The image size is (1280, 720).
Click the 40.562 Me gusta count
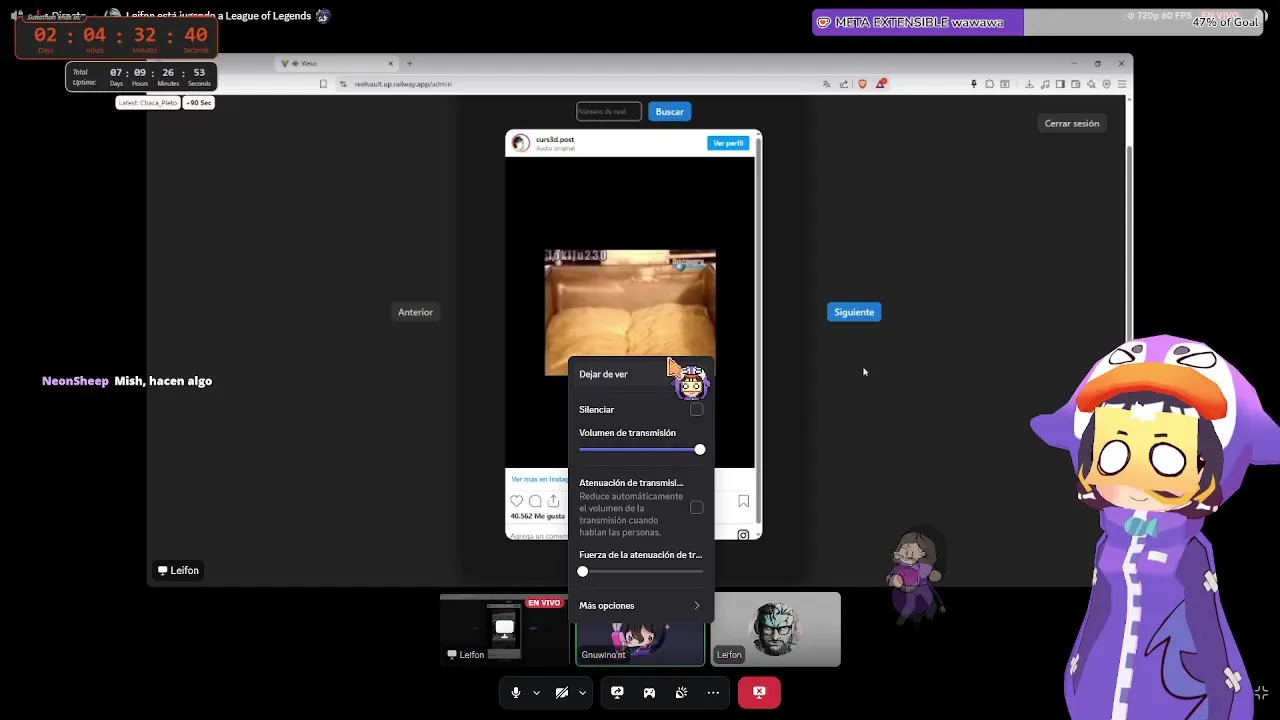(x=537, y=516)
